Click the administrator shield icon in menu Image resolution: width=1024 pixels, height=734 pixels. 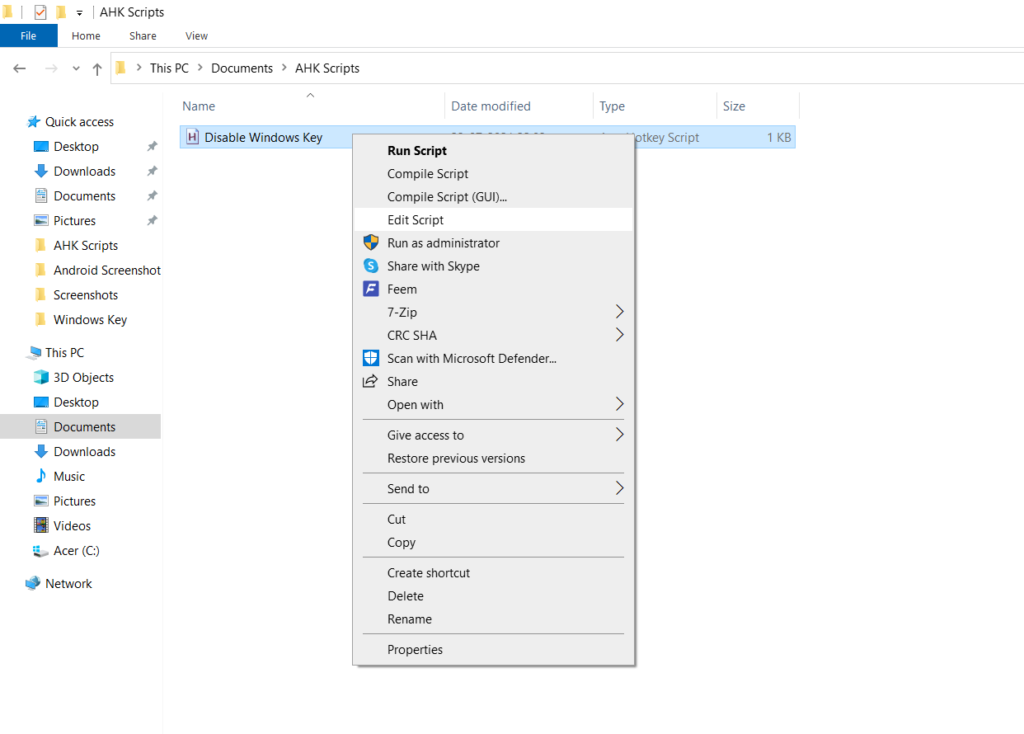(371, 243)
